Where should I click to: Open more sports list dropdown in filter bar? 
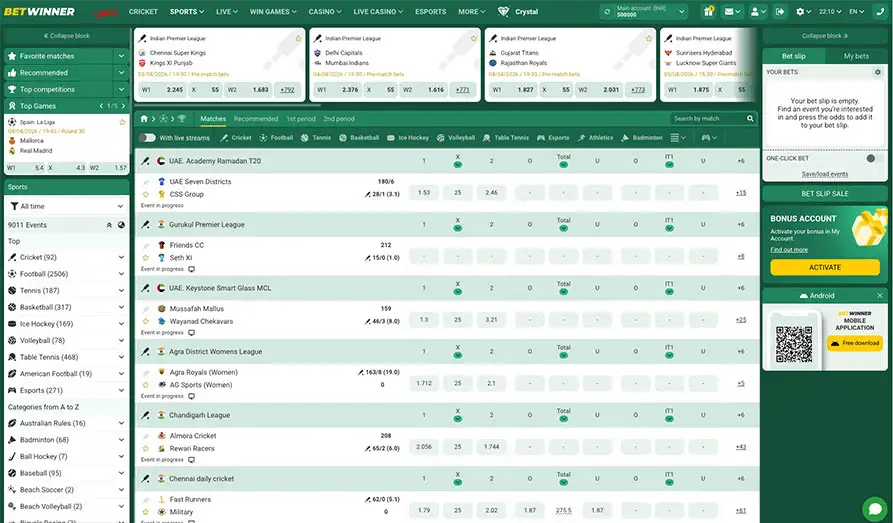pos(678,137)
